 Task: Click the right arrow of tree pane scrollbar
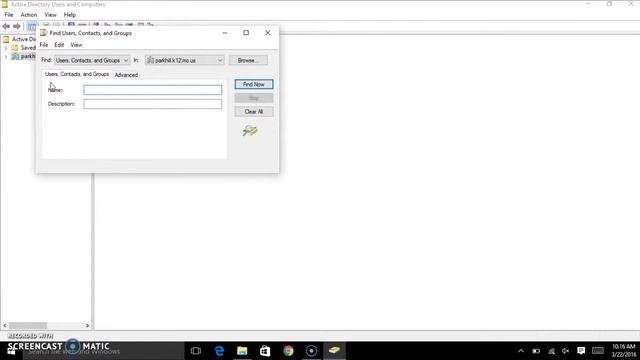click(87, 326)
